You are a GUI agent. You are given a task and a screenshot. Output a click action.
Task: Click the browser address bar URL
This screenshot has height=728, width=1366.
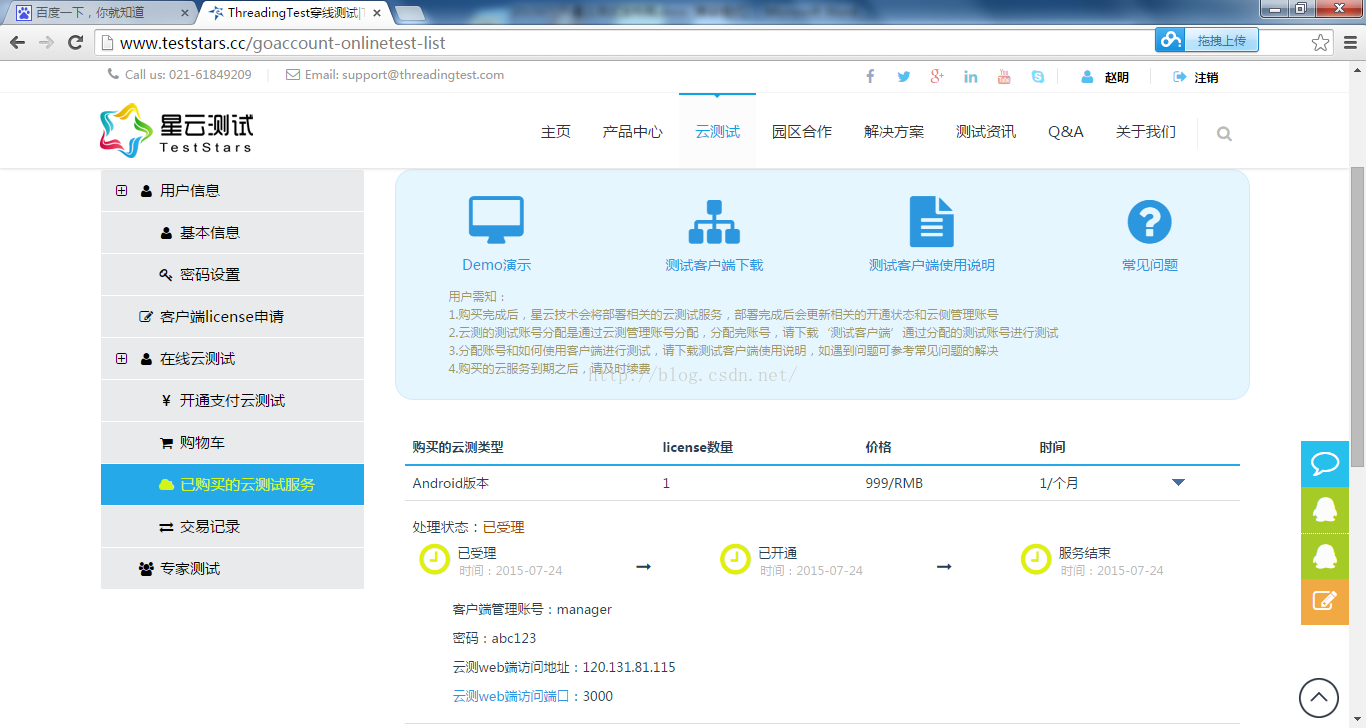[x=282, y=43]
